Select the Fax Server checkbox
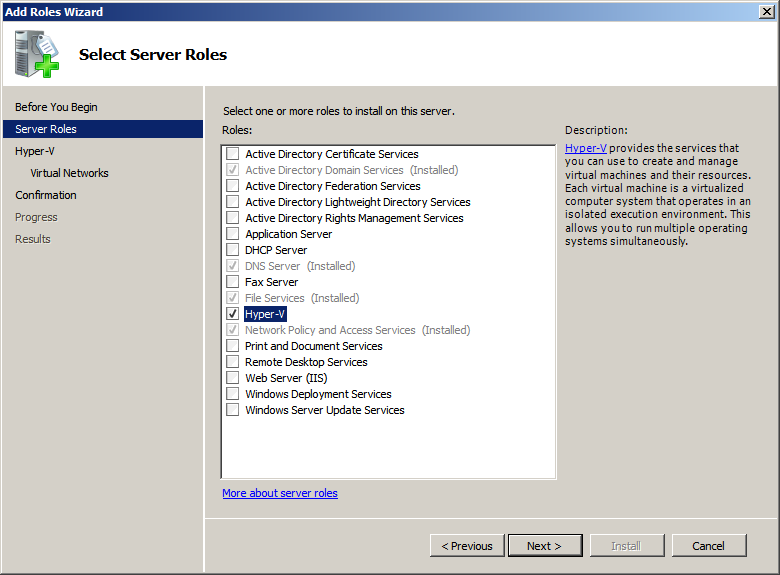The width and height of the screenshot is (780, 575). pos(233,282)
